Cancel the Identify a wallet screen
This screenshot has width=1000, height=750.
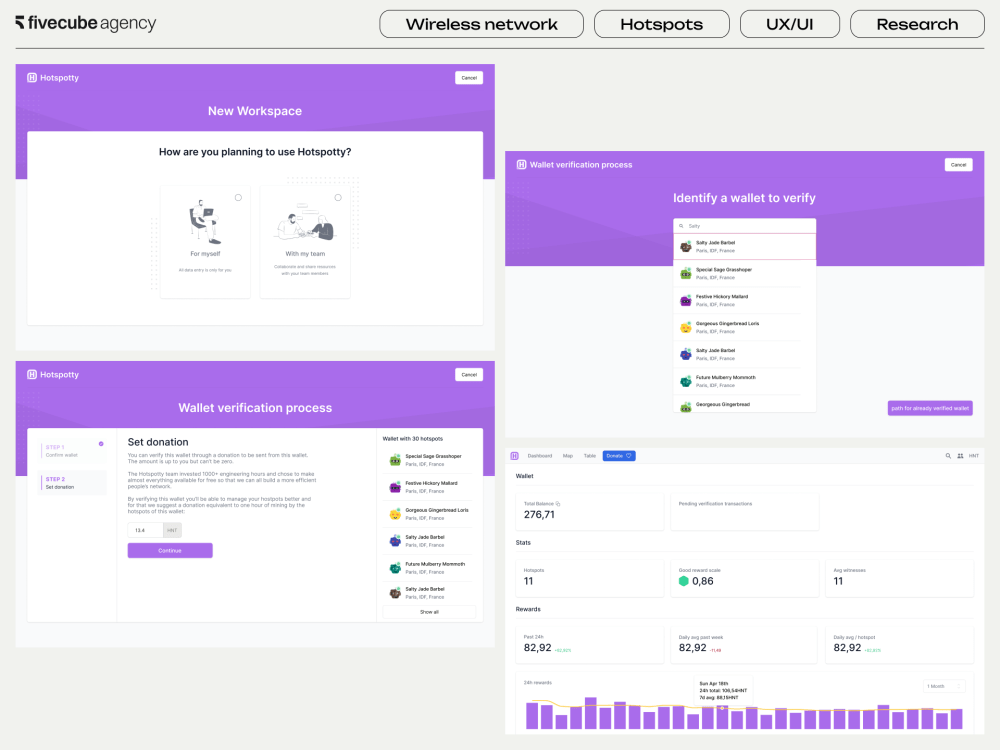(x=959, y=165)
